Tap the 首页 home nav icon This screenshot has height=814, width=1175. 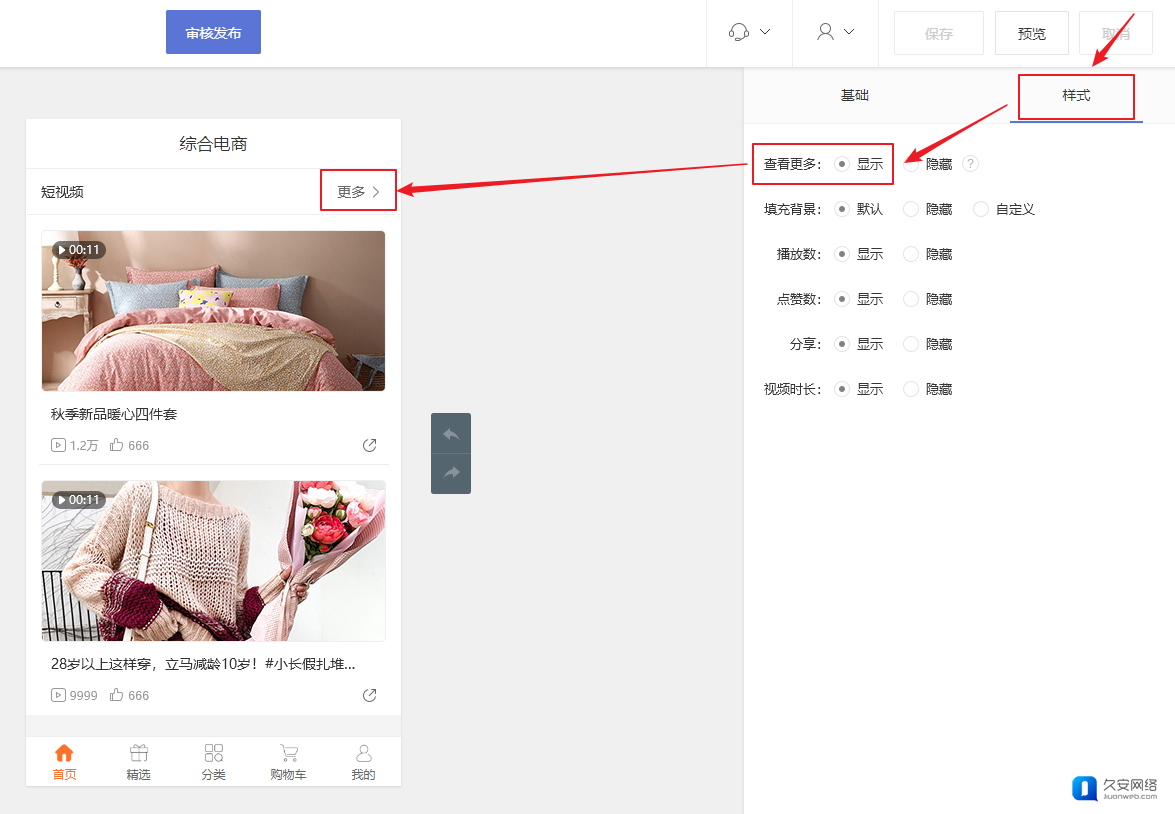64,753
